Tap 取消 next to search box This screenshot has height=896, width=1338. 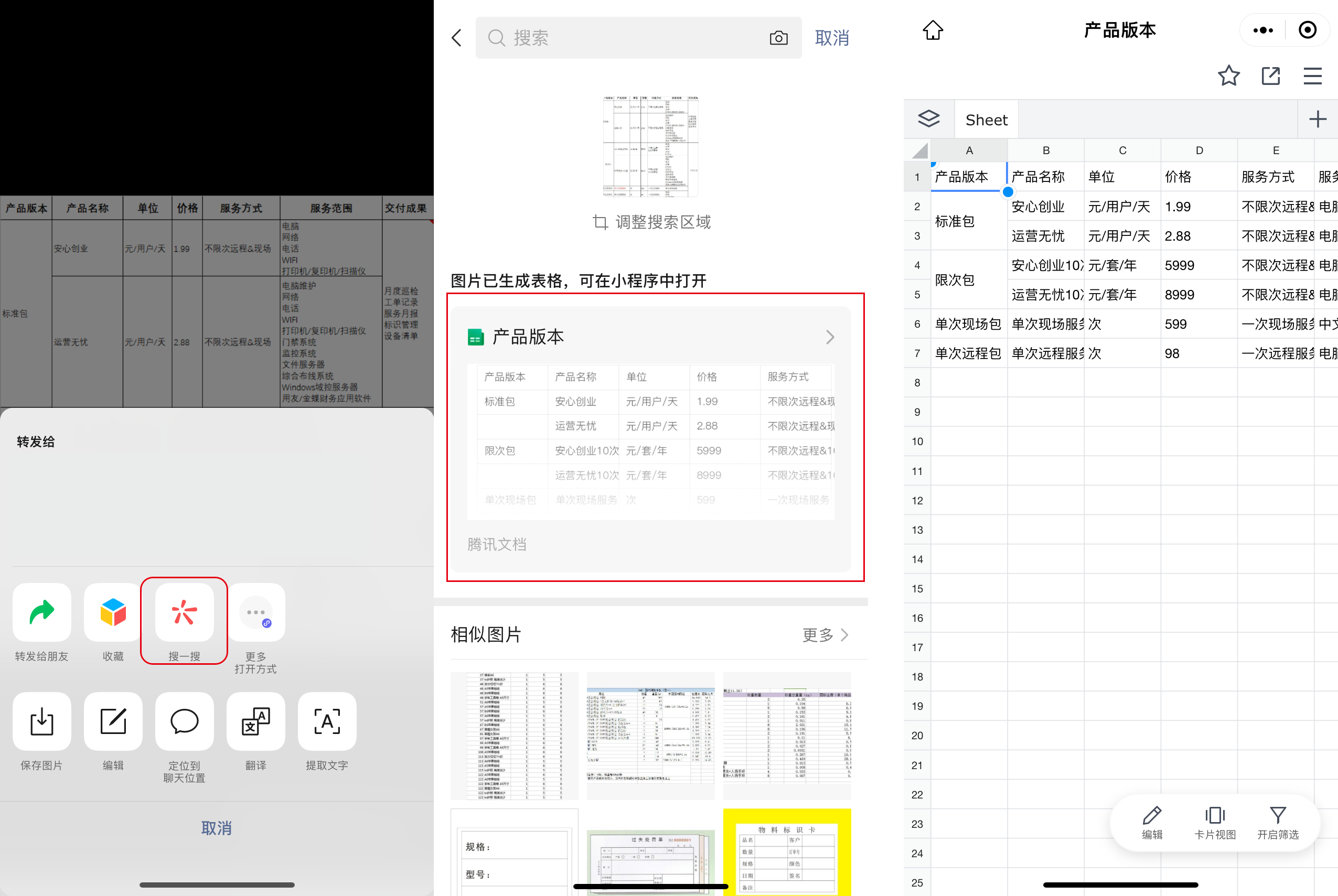coord(832,38)
